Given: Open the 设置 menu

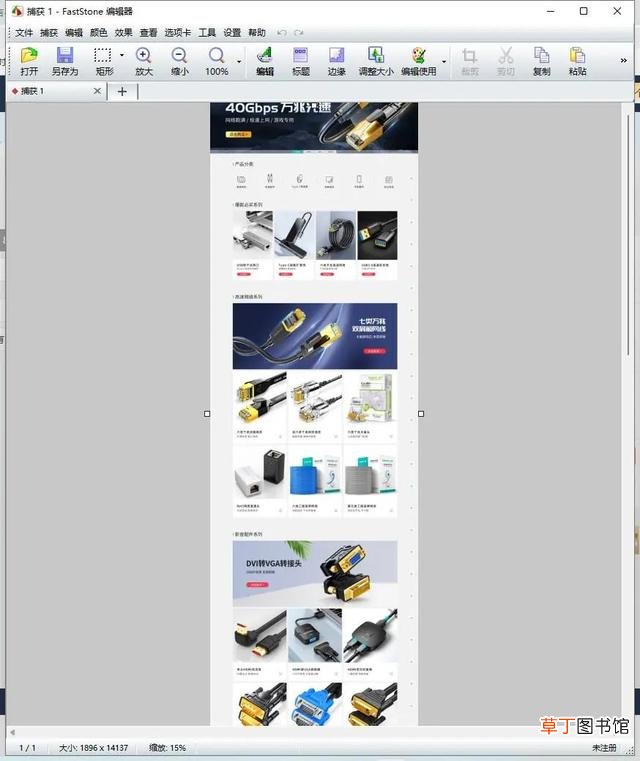Looking at the screenshot, I should 232,33.
